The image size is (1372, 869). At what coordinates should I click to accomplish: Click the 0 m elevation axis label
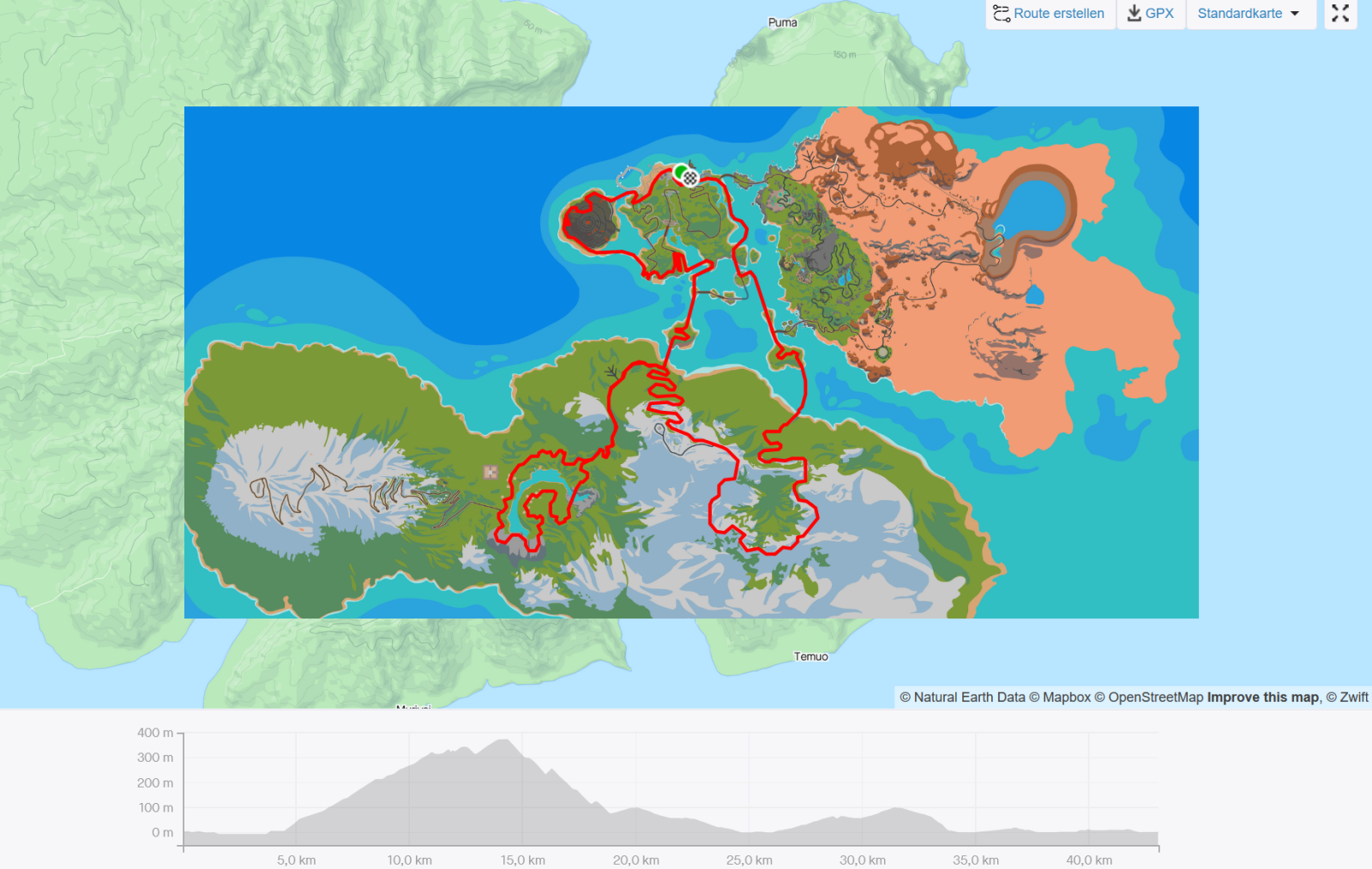click(x=162, y=833)
